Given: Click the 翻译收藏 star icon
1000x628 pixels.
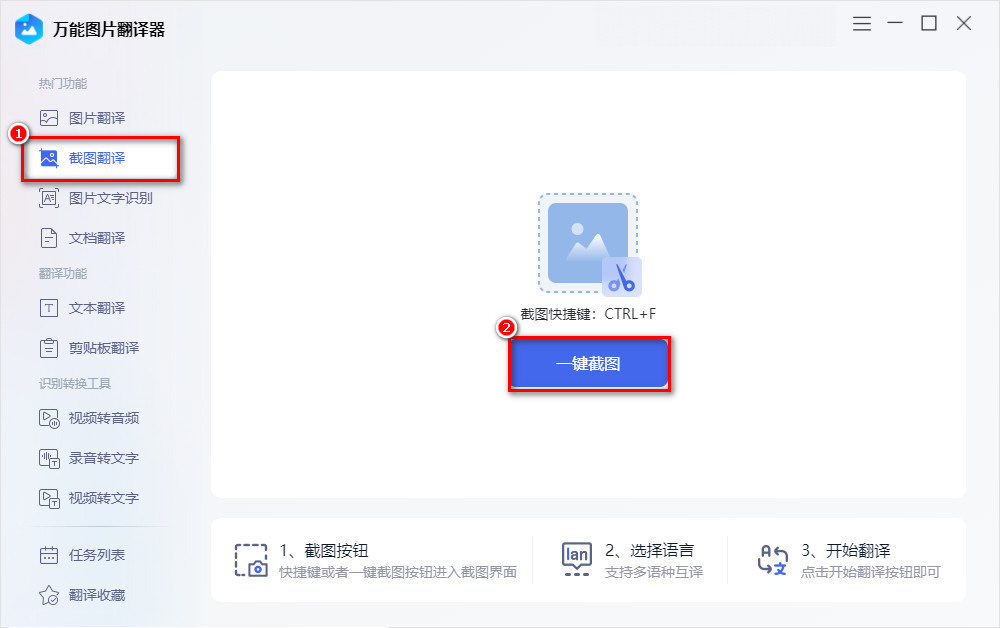Looking at the screenshot, I should coord(50,595).
